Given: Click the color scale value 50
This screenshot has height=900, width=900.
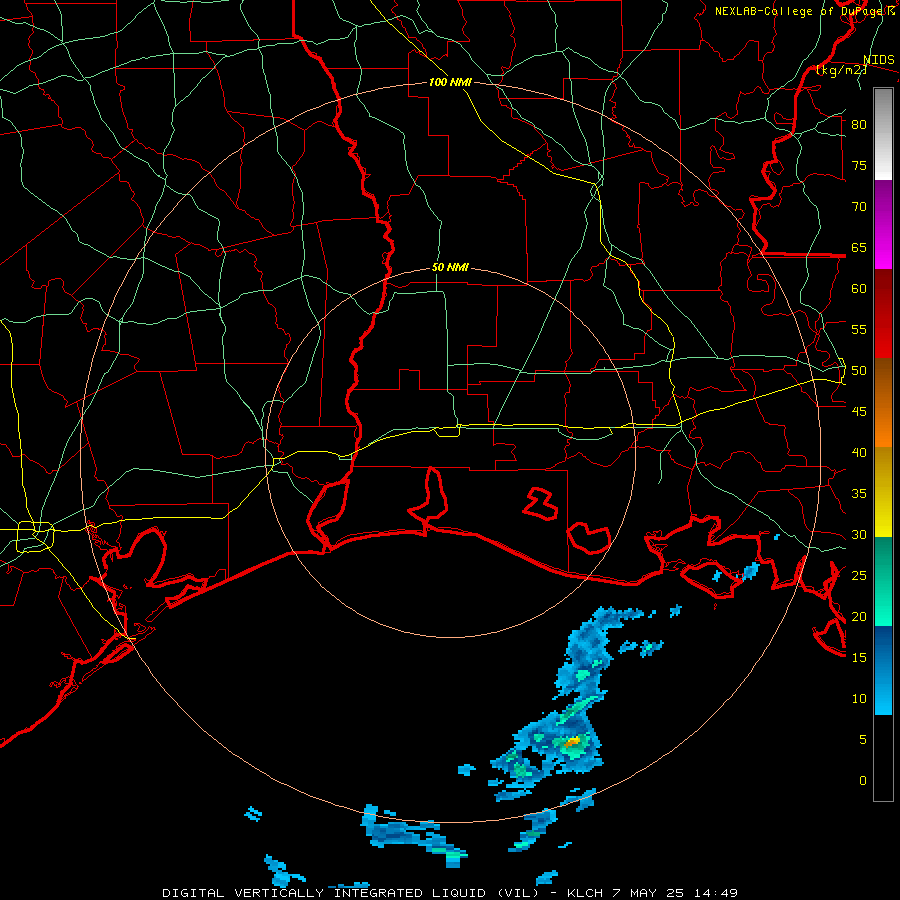Looking at the screenshot, I should click(859, 371).
